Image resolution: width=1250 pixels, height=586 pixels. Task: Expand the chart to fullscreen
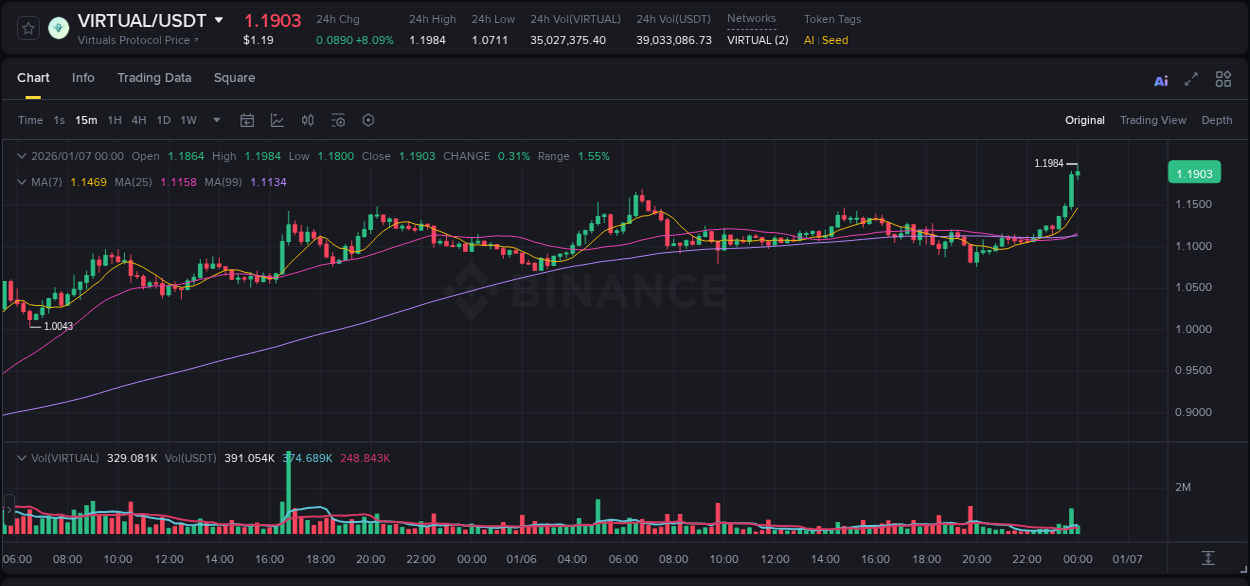1191,79
